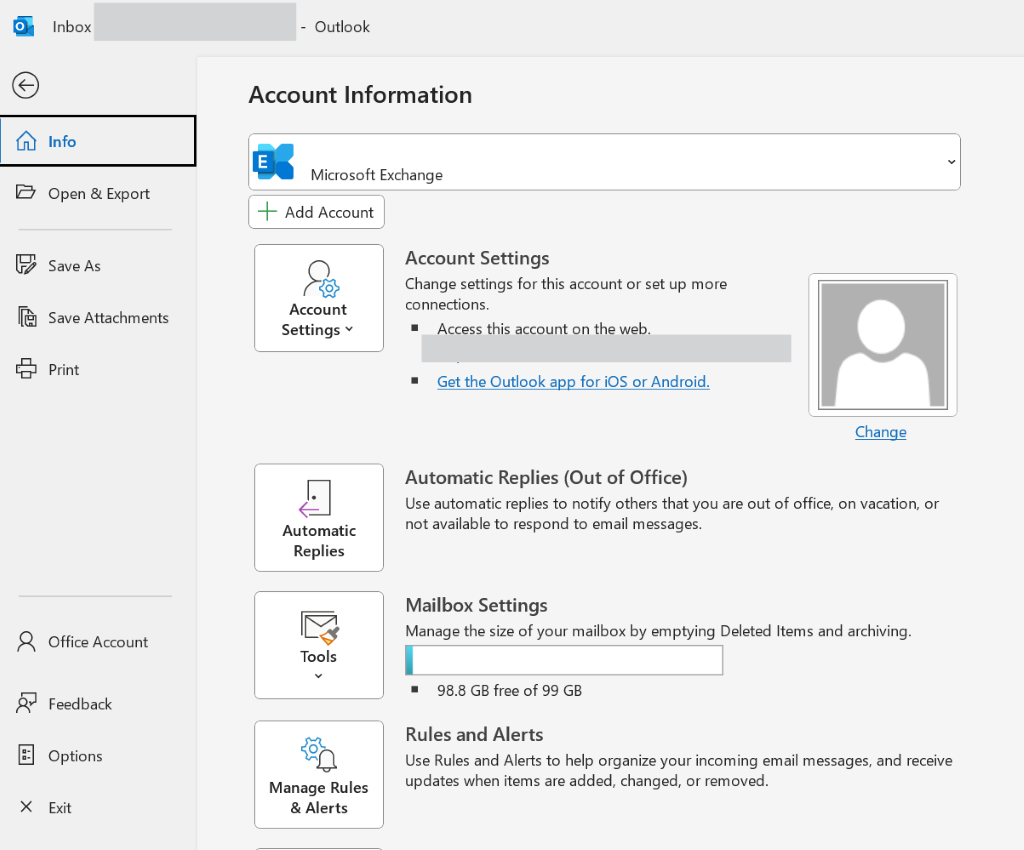The width and height of the screenshot is (1024, 850).
Task: Select the Info page in sidebar
Action: point(60,142)
